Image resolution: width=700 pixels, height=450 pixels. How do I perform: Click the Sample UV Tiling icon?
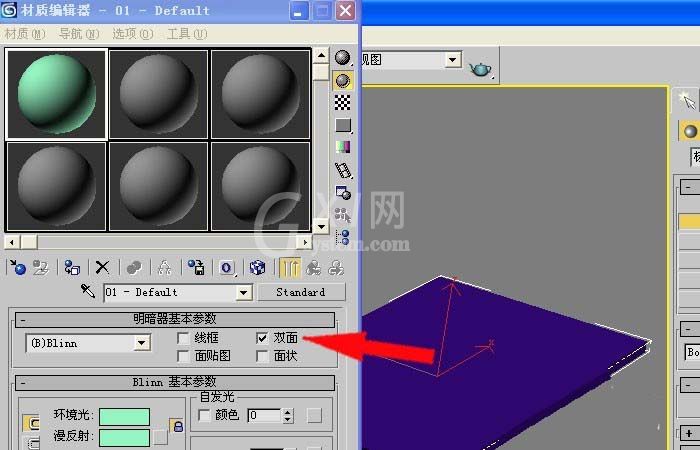pos(343,125)
